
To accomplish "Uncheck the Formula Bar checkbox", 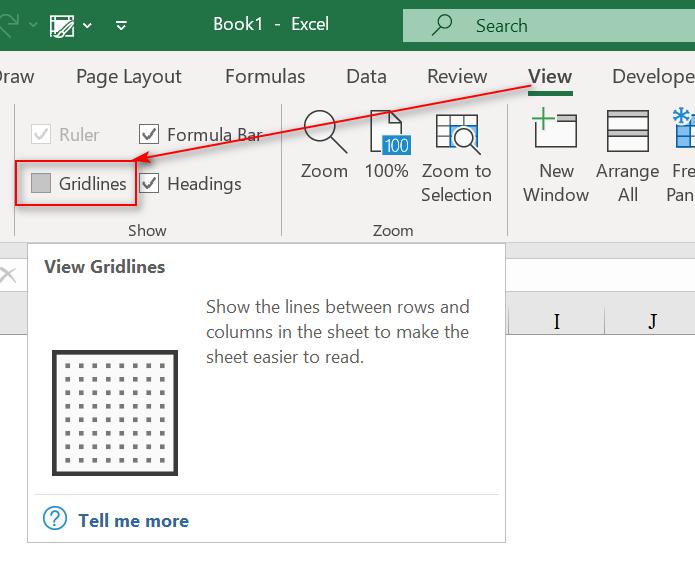I will (x=149, y=134).
